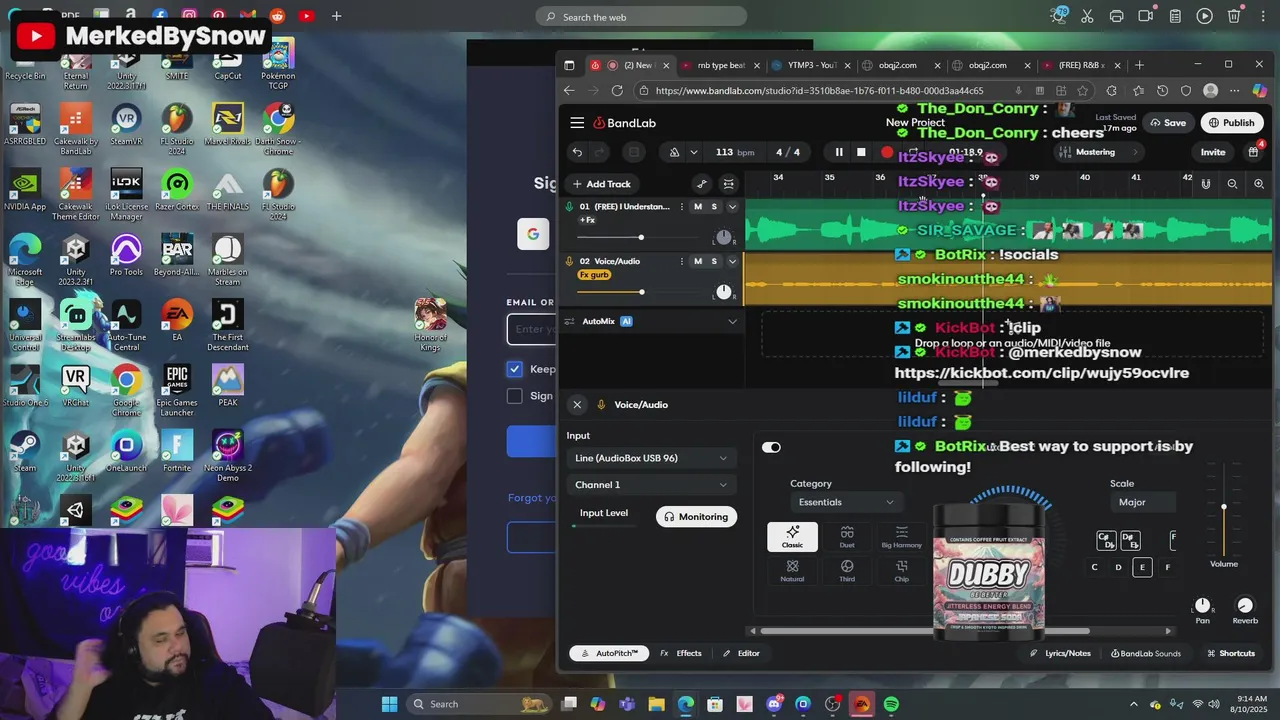
Task: Open the BandLab hamburger menu
Action: click(x=577, y=123)
